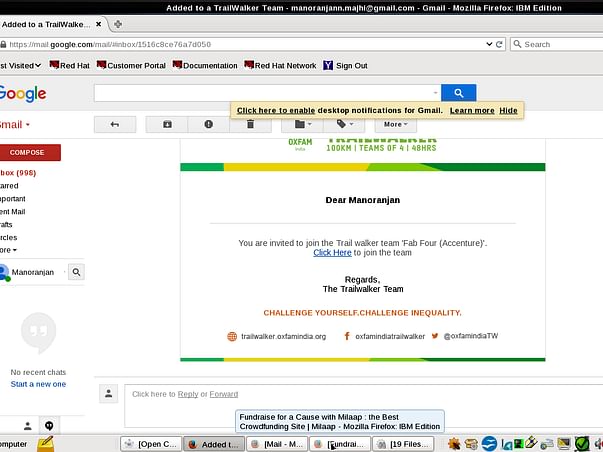The image size is (603, 452).
Task: Open the Customer Portal bookmark
Action: point(131,65)
